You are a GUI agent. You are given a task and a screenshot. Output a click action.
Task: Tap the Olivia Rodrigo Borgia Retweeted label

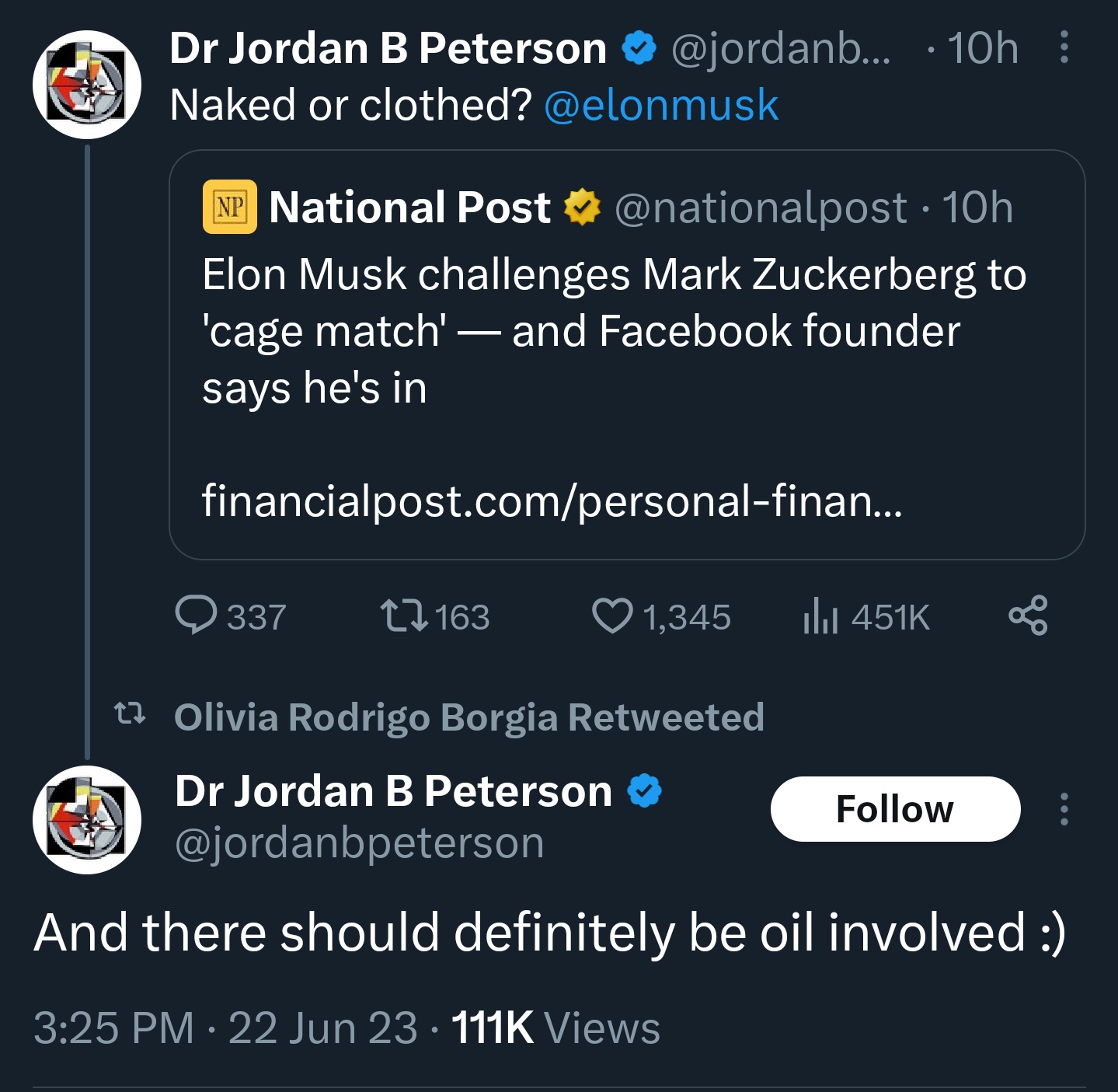(x=469, y=717)
